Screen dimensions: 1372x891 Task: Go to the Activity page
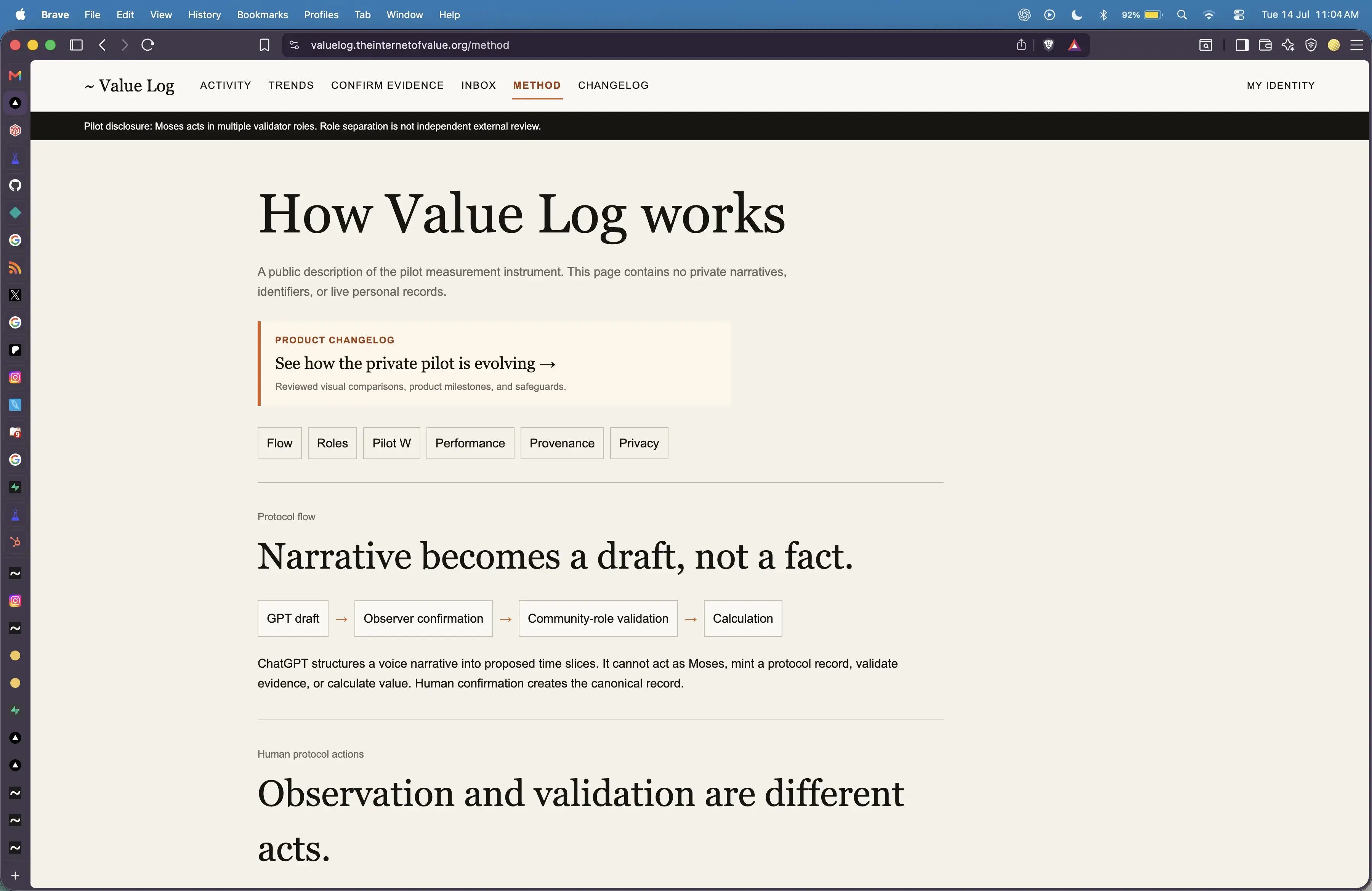click(x=225, y=85)
